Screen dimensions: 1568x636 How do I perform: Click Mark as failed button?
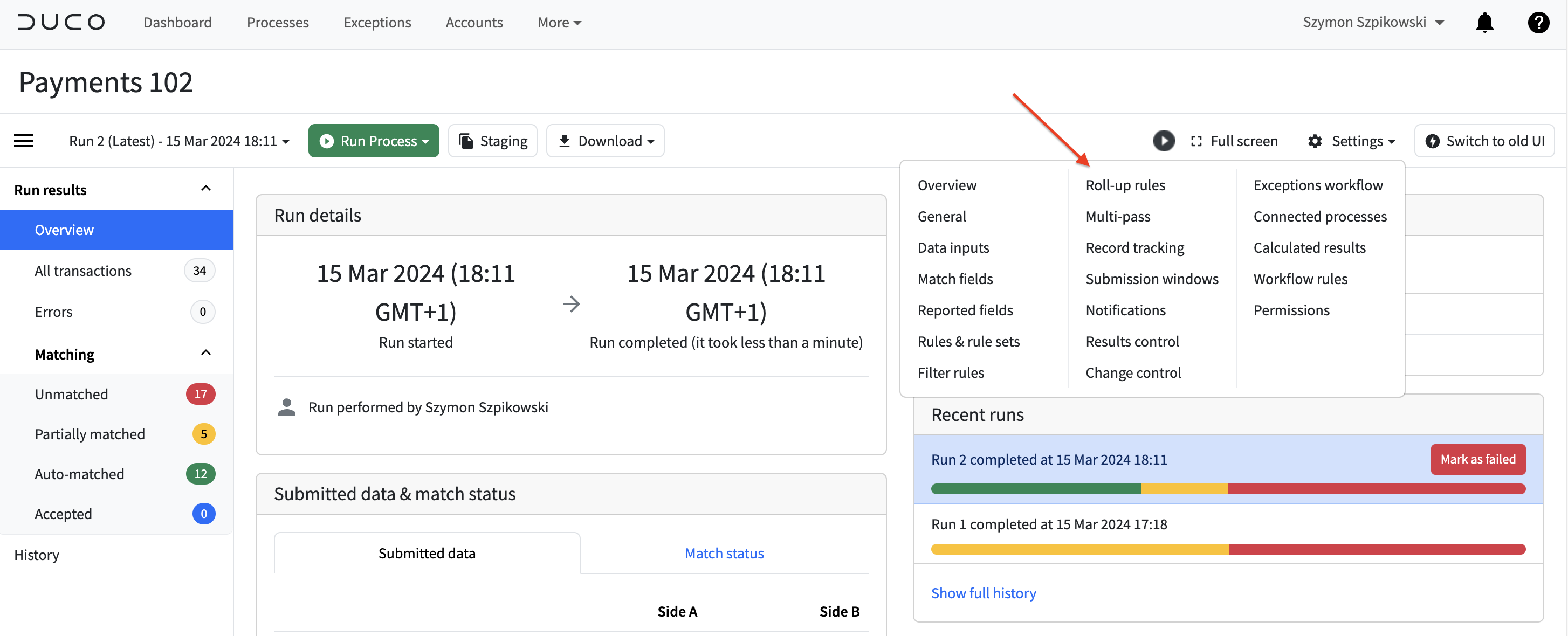1477,459
